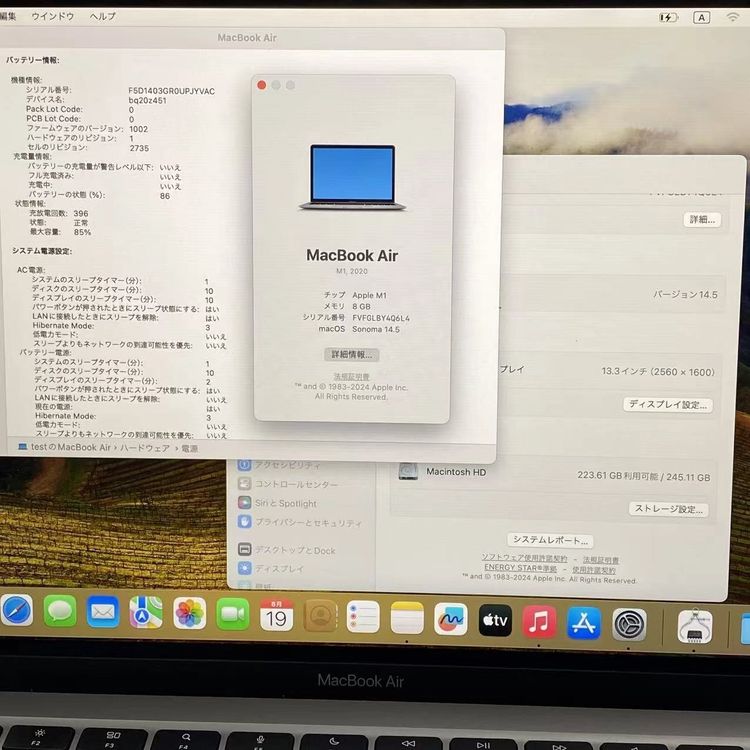The width and height of the screenshot is (750, 750).
Task: Click ストレージ設定... button
Action: pyautogui.click(x=668, y=509)
